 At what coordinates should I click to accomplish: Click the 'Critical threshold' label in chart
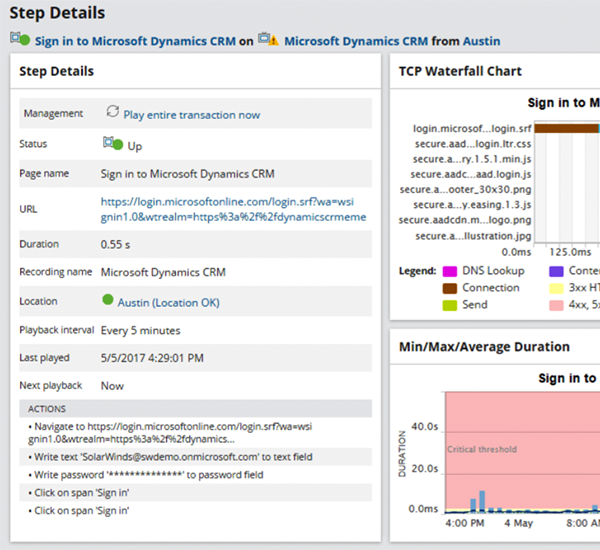[482, 449]
